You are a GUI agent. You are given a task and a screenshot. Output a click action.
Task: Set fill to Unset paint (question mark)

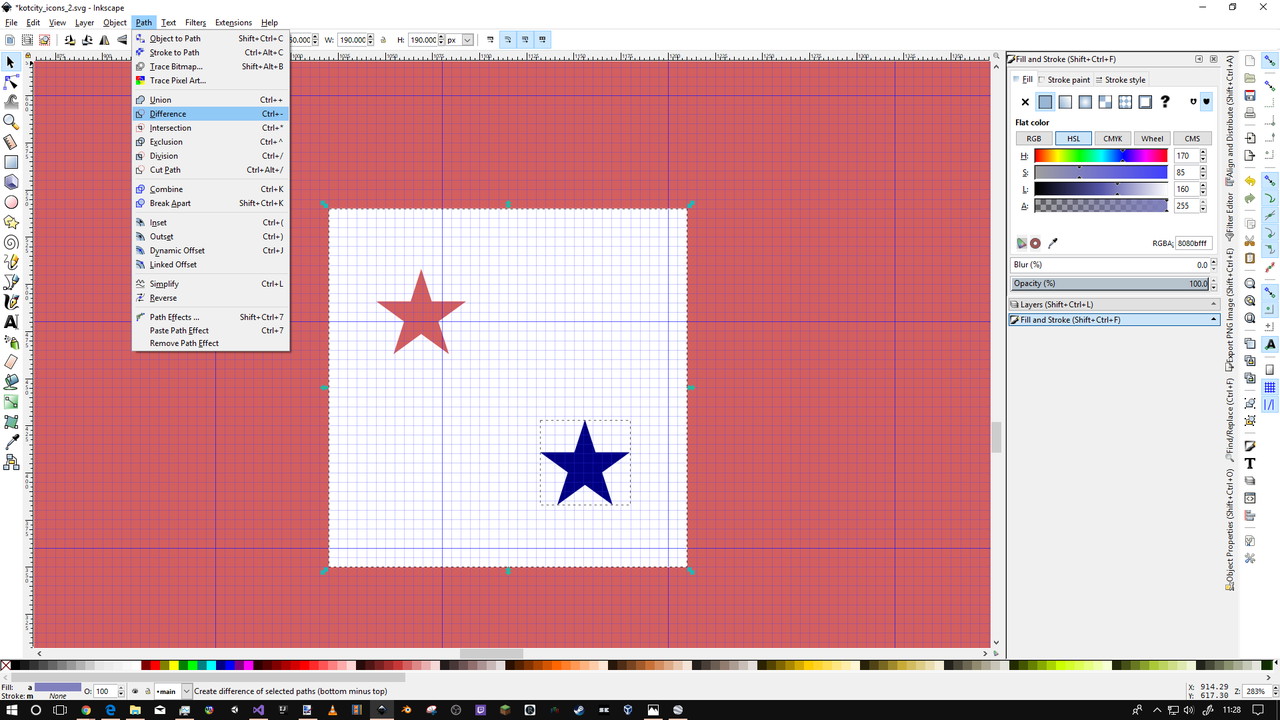1165,102
